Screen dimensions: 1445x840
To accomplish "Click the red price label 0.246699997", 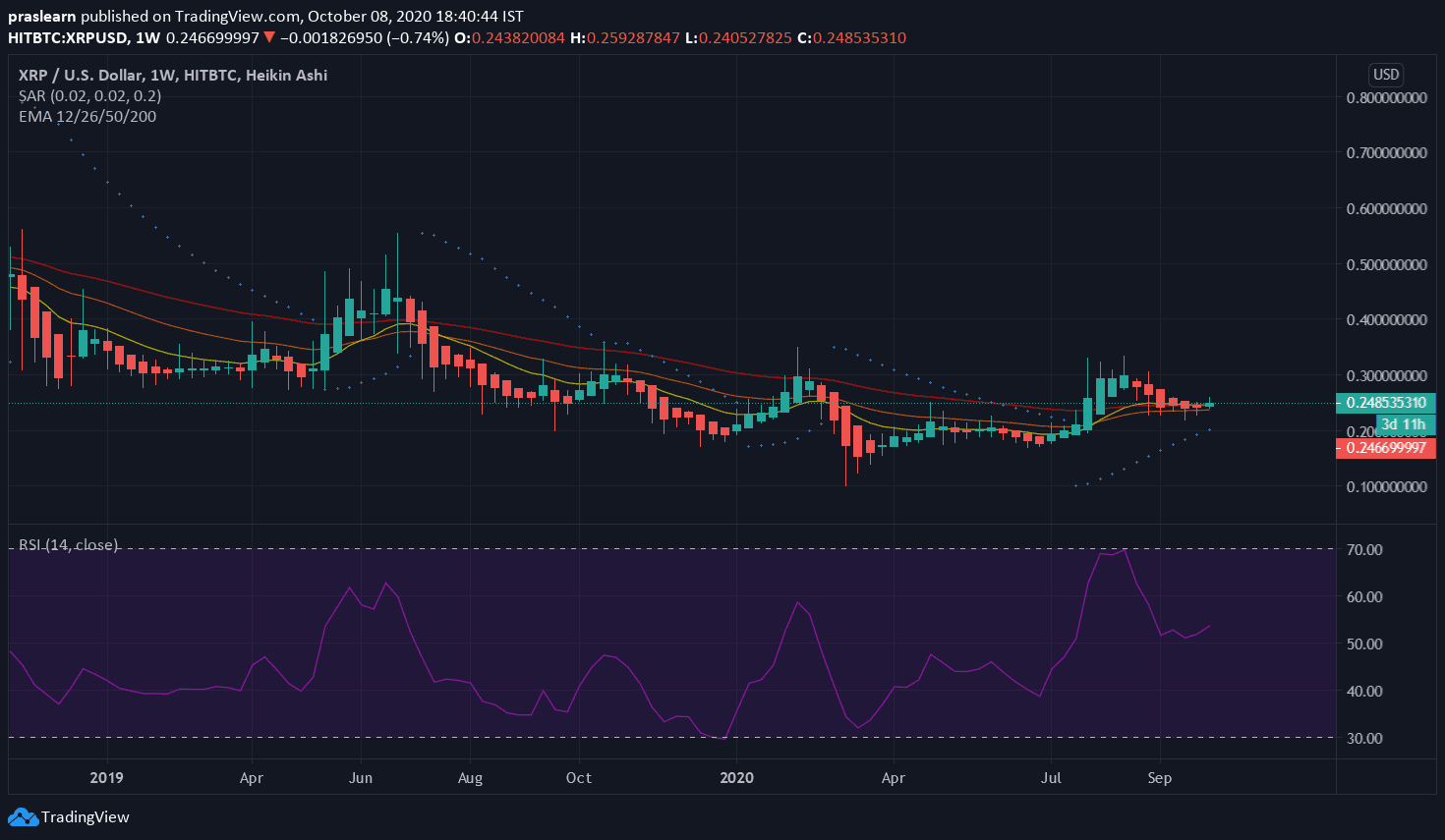I will click(1386, 447).
